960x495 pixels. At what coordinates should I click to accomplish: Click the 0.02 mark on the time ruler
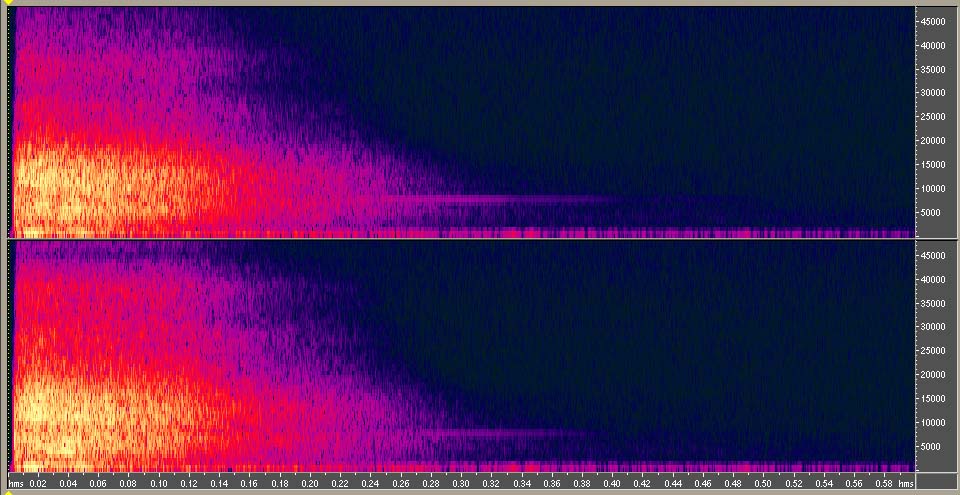pos(38,483)
